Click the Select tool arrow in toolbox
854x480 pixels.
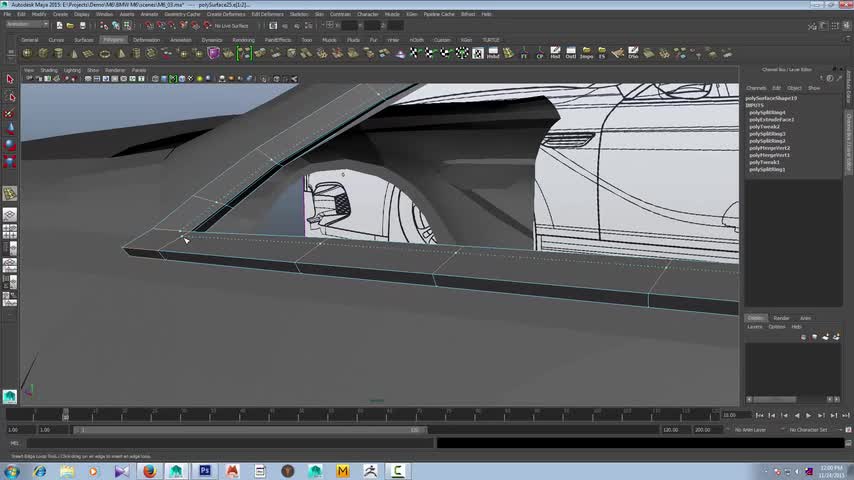pyautogui.click(x=10, y=79)
